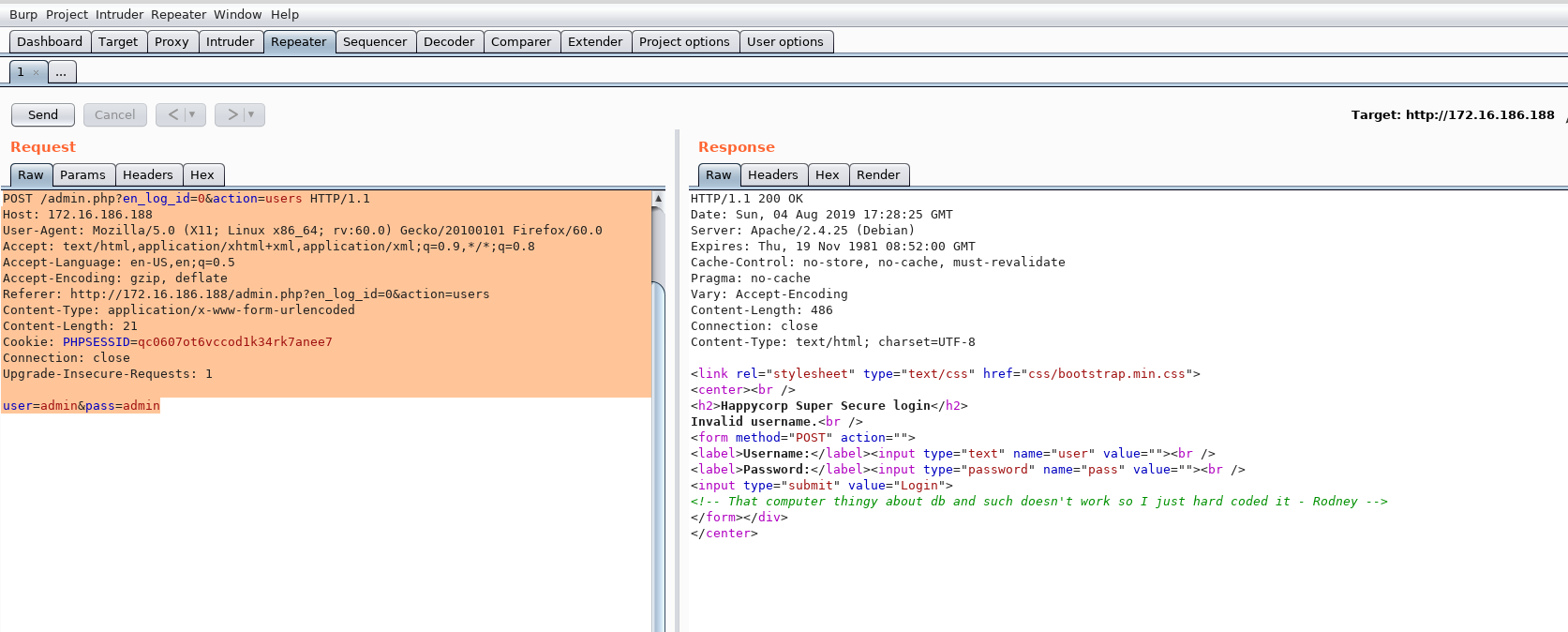The height and width of the screenshot is (632, 1568).
Task: Add a new repeater tab with ...
Action: pos(61,72)
